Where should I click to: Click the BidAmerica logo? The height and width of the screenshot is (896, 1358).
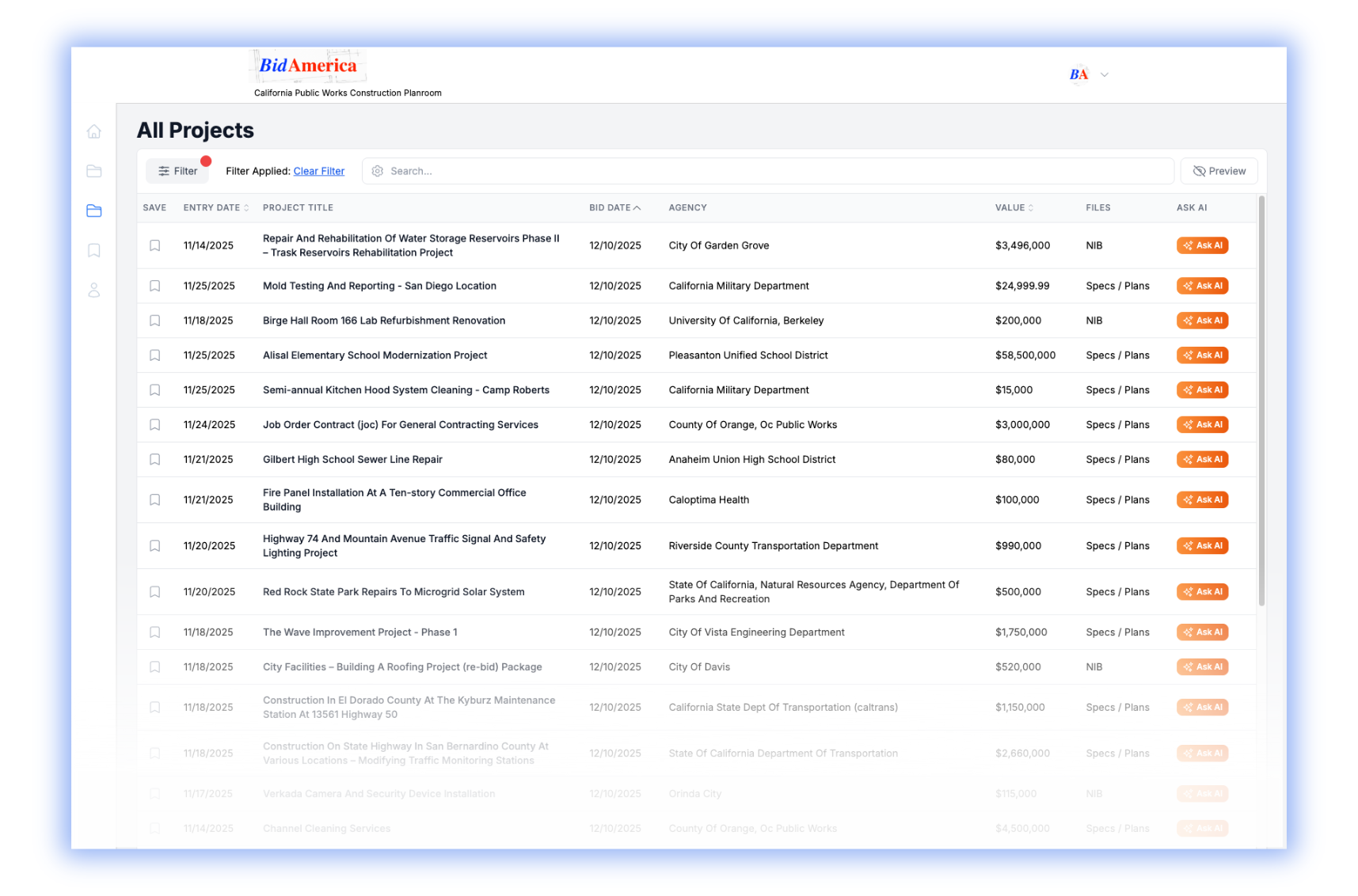tap(307, 66)
